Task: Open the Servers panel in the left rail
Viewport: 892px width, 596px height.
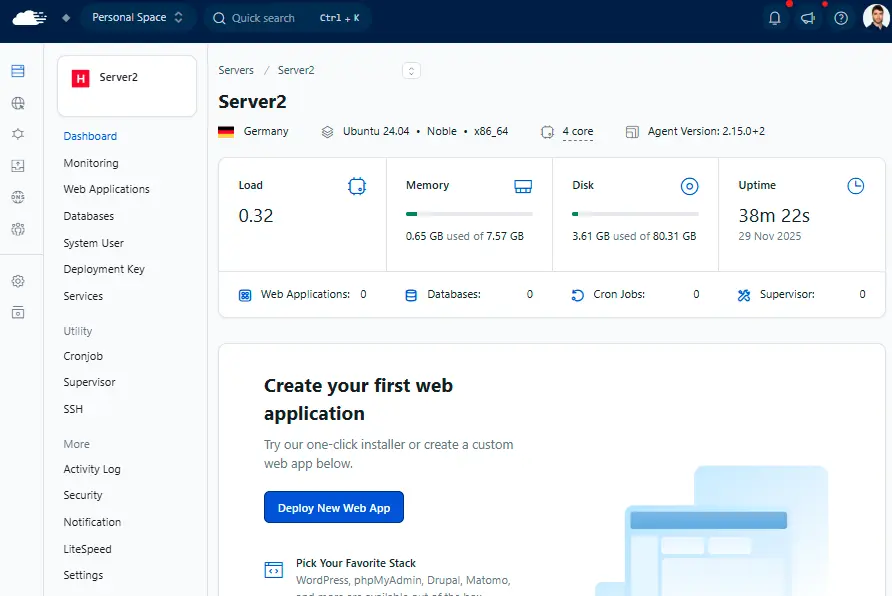Action: click(x=18, y=70)
